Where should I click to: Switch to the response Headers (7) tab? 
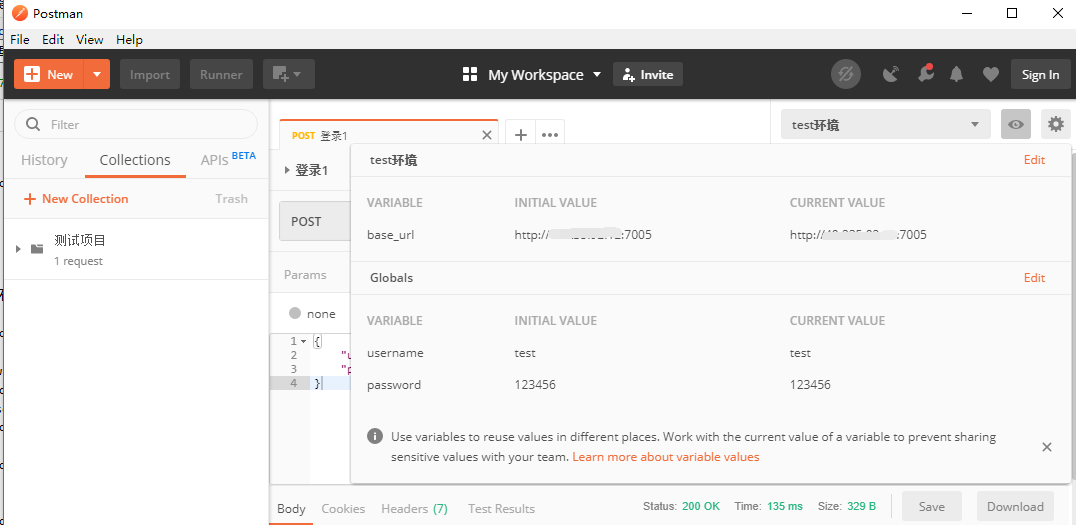pyautogui.click(x=414, y=509)
